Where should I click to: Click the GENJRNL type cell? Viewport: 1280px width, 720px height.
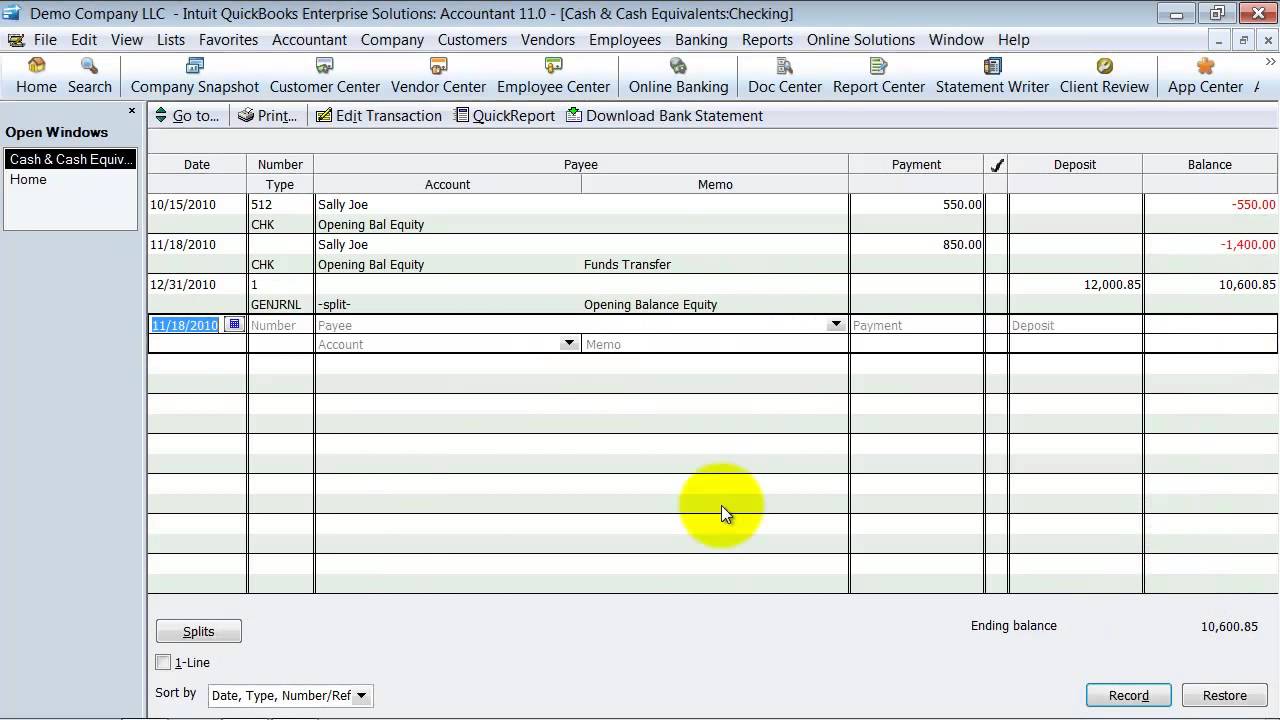click(x=276, y=304)
